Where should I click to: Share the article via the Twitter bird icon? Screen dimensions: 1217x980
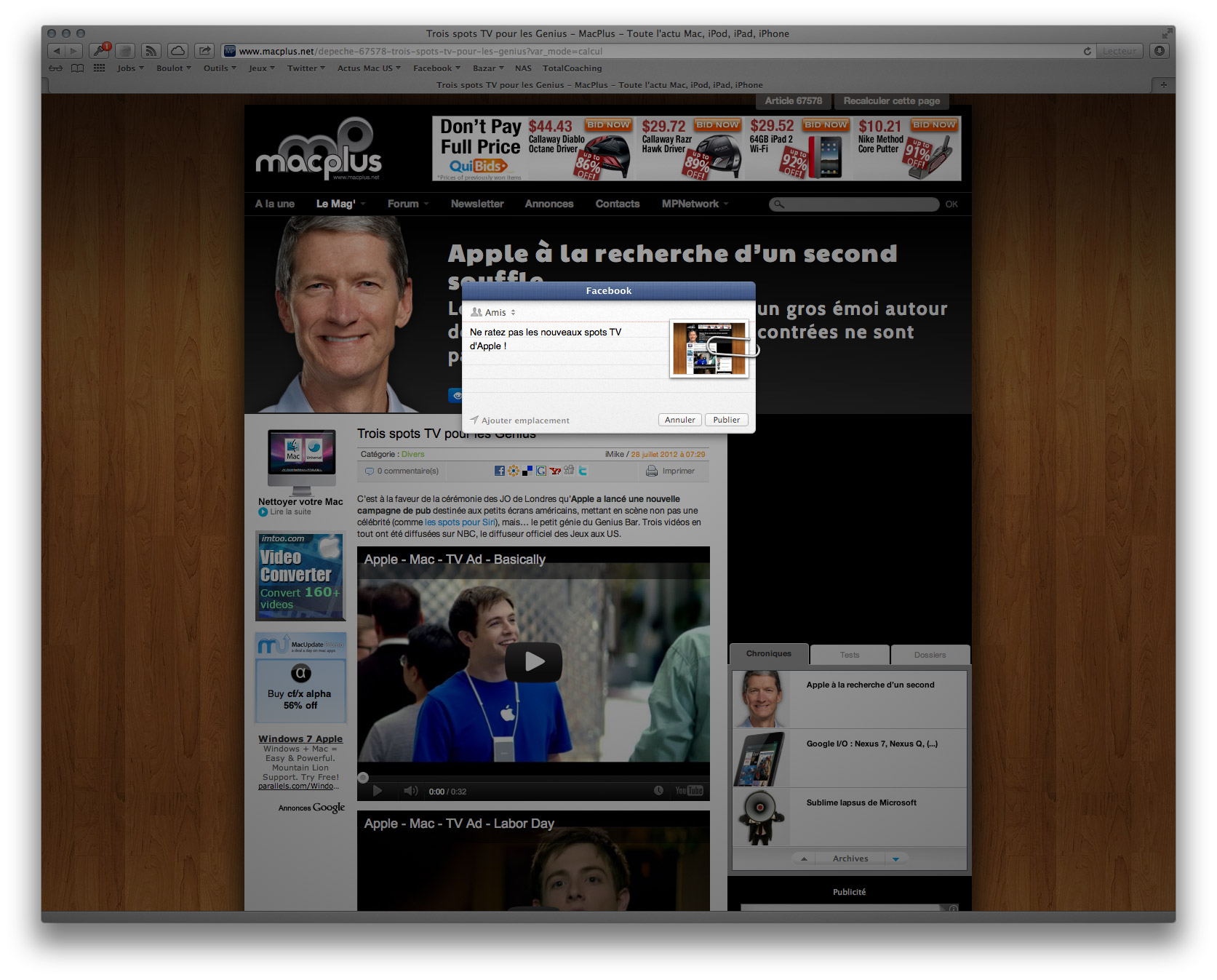coord(583,471)
